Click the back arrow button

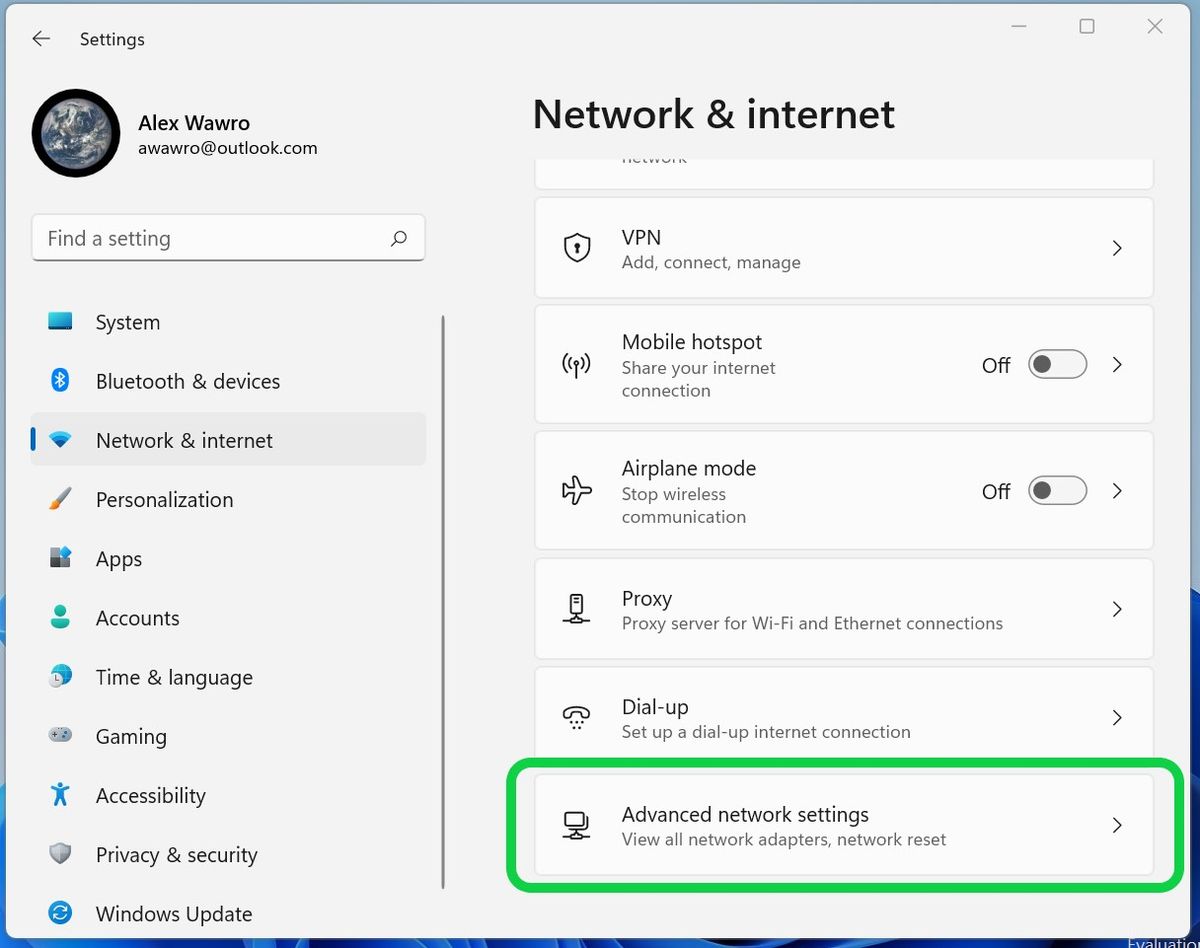[40, 38]
